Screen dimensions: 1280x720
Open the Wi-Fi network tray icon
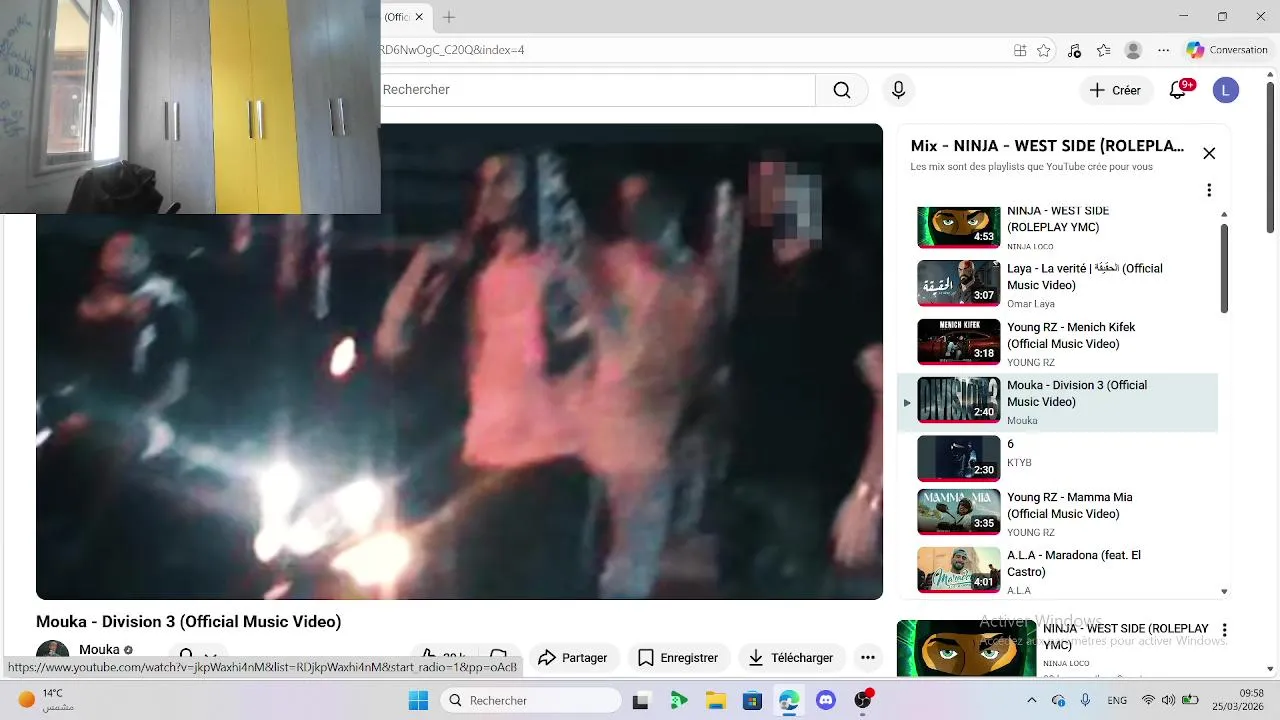[x=1148, y=700]
